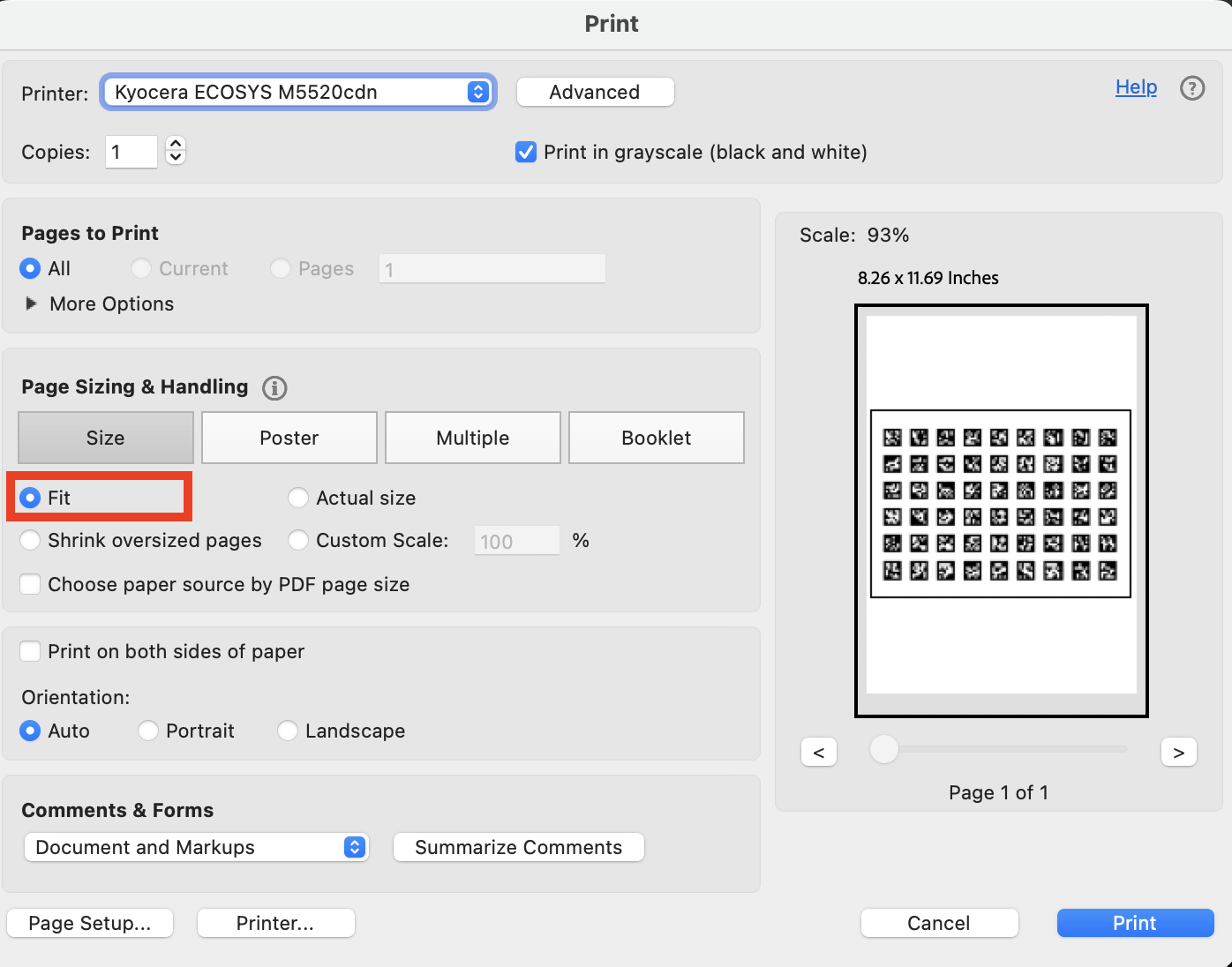The height and width of the screenshot is (967, 1232).
Task: Open the Help link
Action: (1136, 86)
